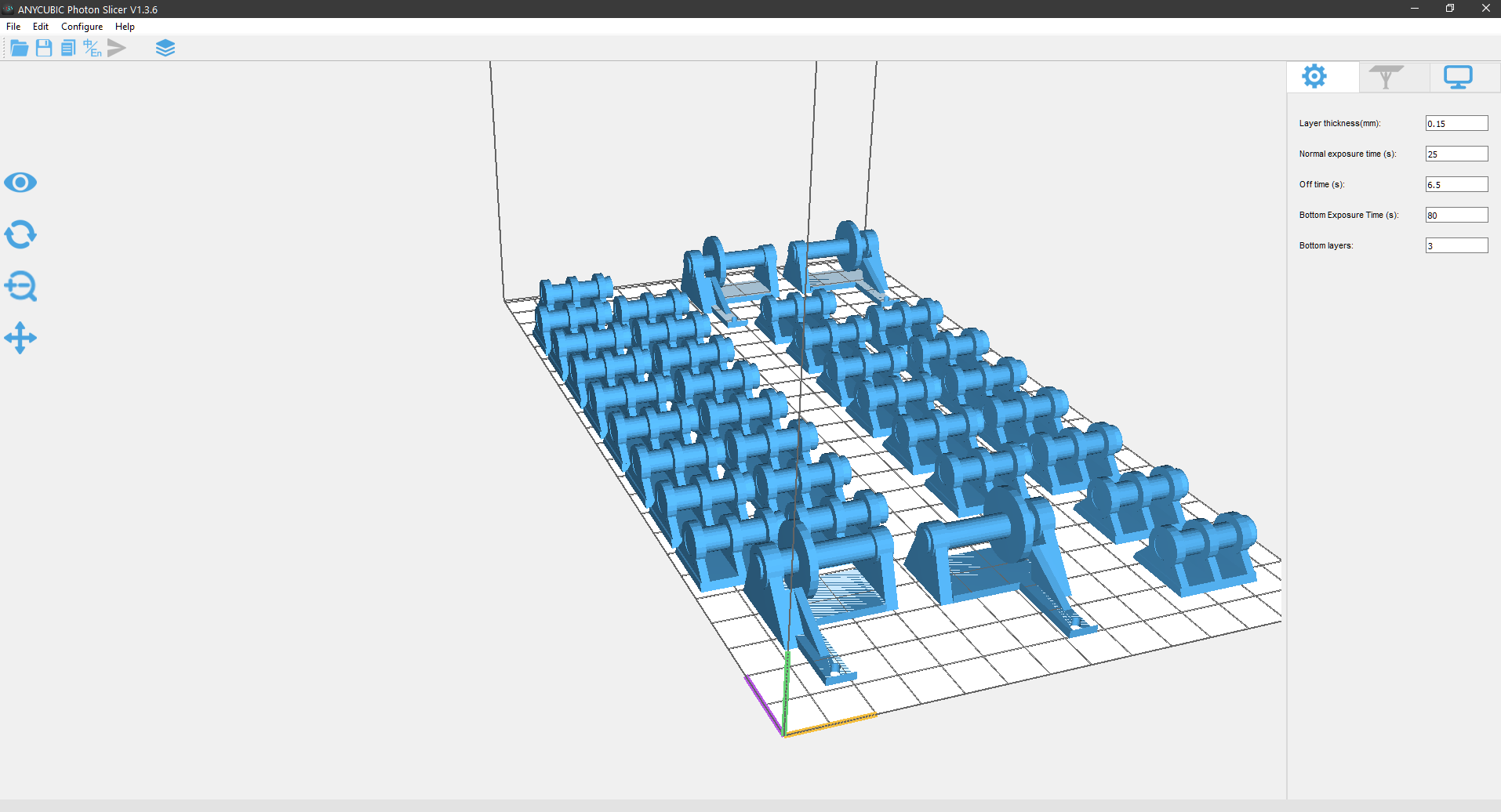Click the Layer thickness input field
The width and height of the screenshot is (1501, 812).
point(1456,123)
